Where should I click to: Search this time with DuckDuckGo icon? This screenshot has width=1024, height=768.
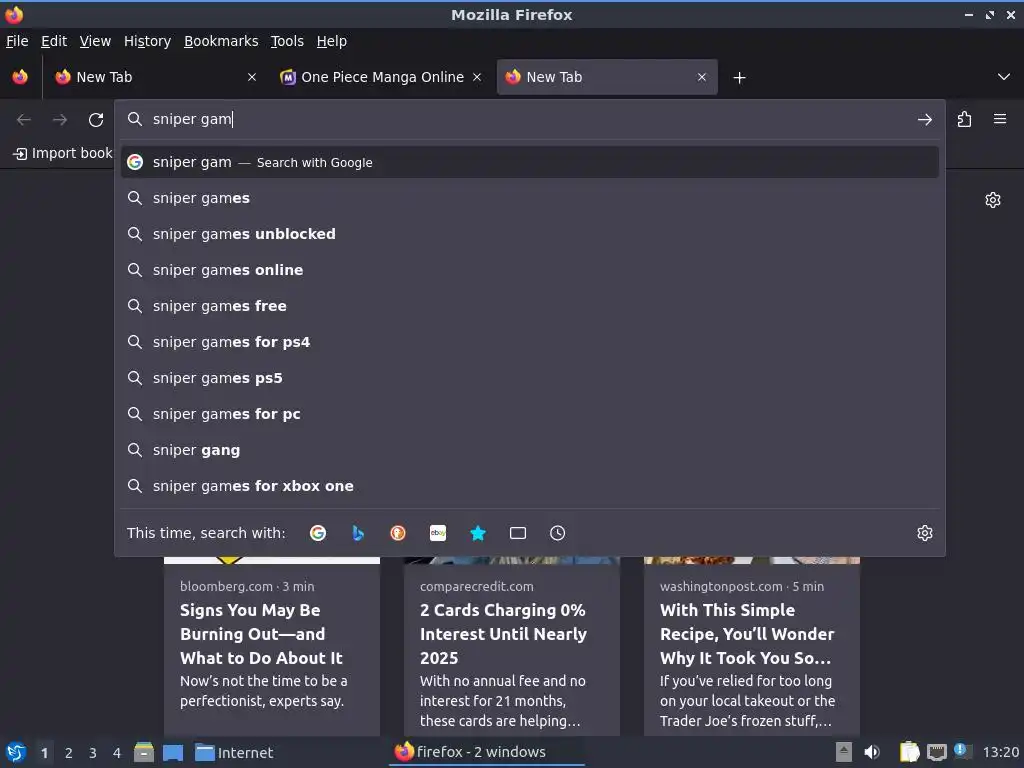(x=398, y=533)
